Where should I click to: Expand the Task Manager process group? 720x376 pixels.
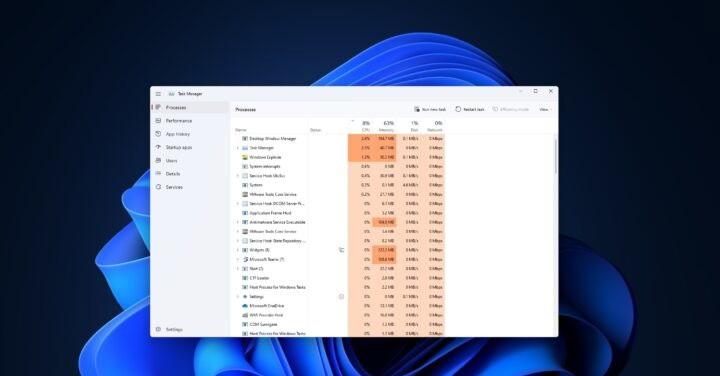click(237, 148)
